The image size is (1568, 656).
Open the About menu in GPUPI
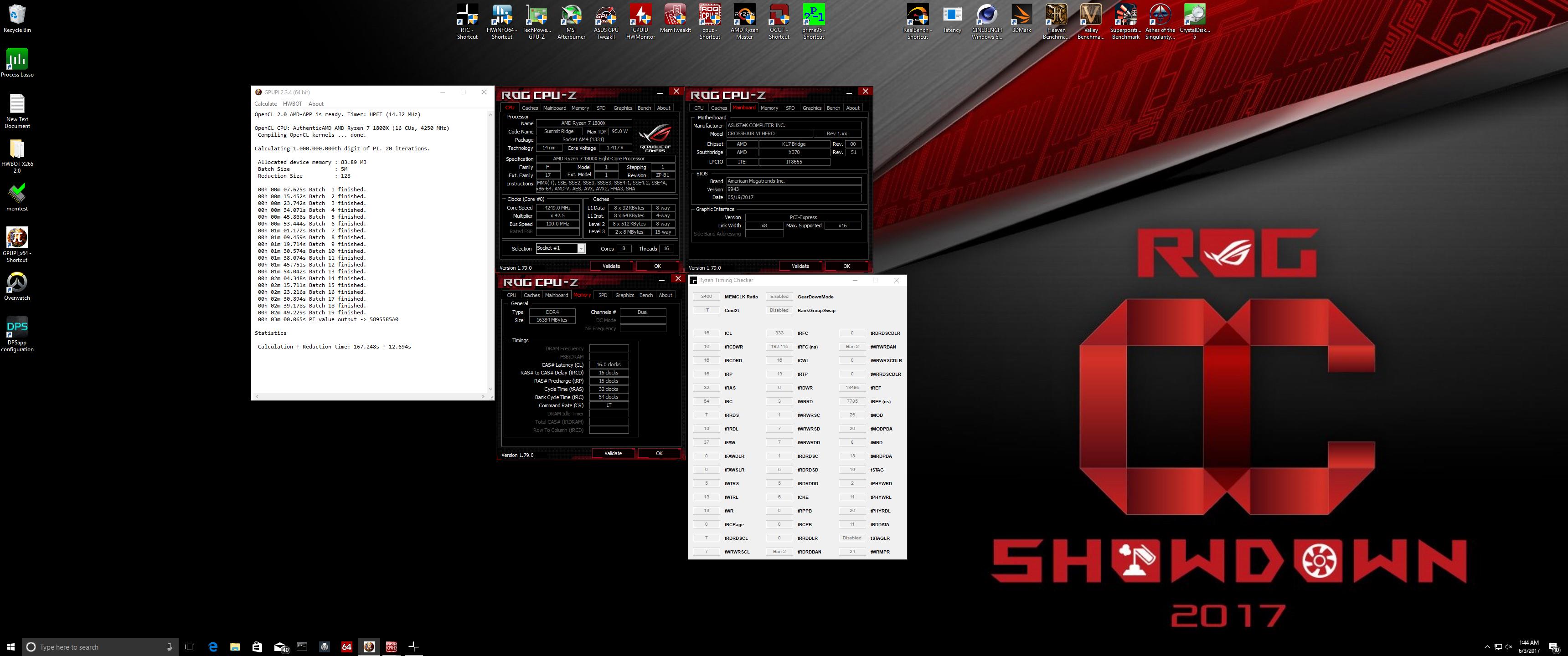(x=316, y=103)
